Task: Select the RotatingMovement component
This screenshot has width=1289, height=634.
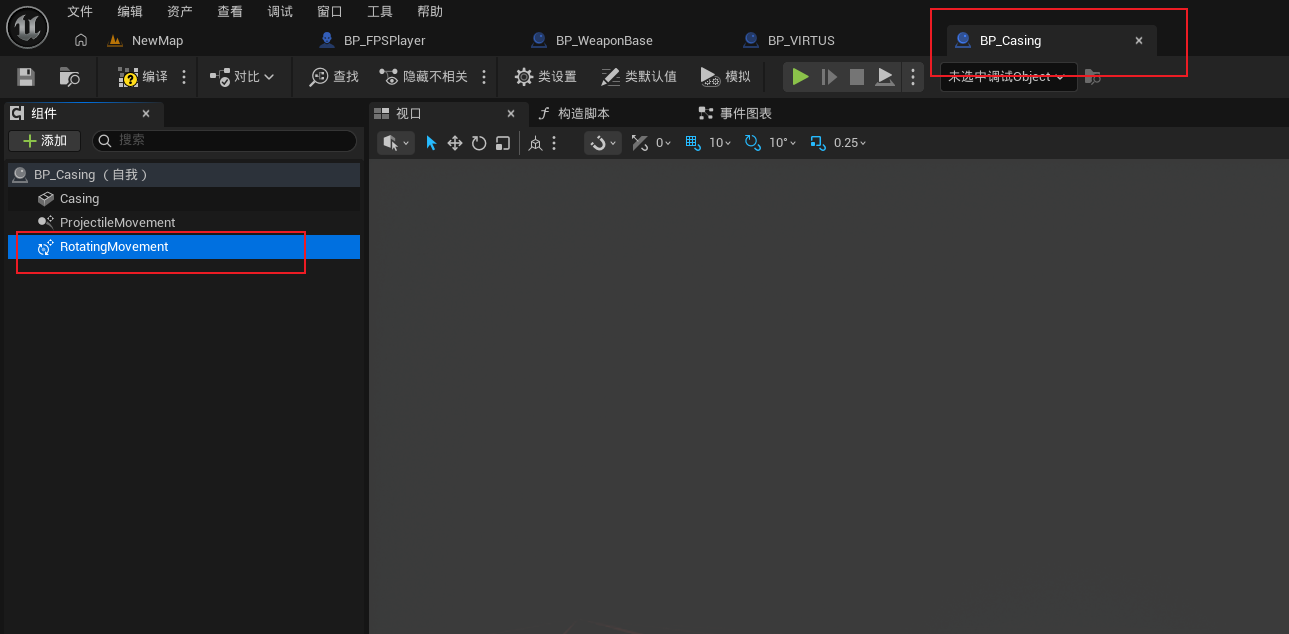Action: point(184,247)
